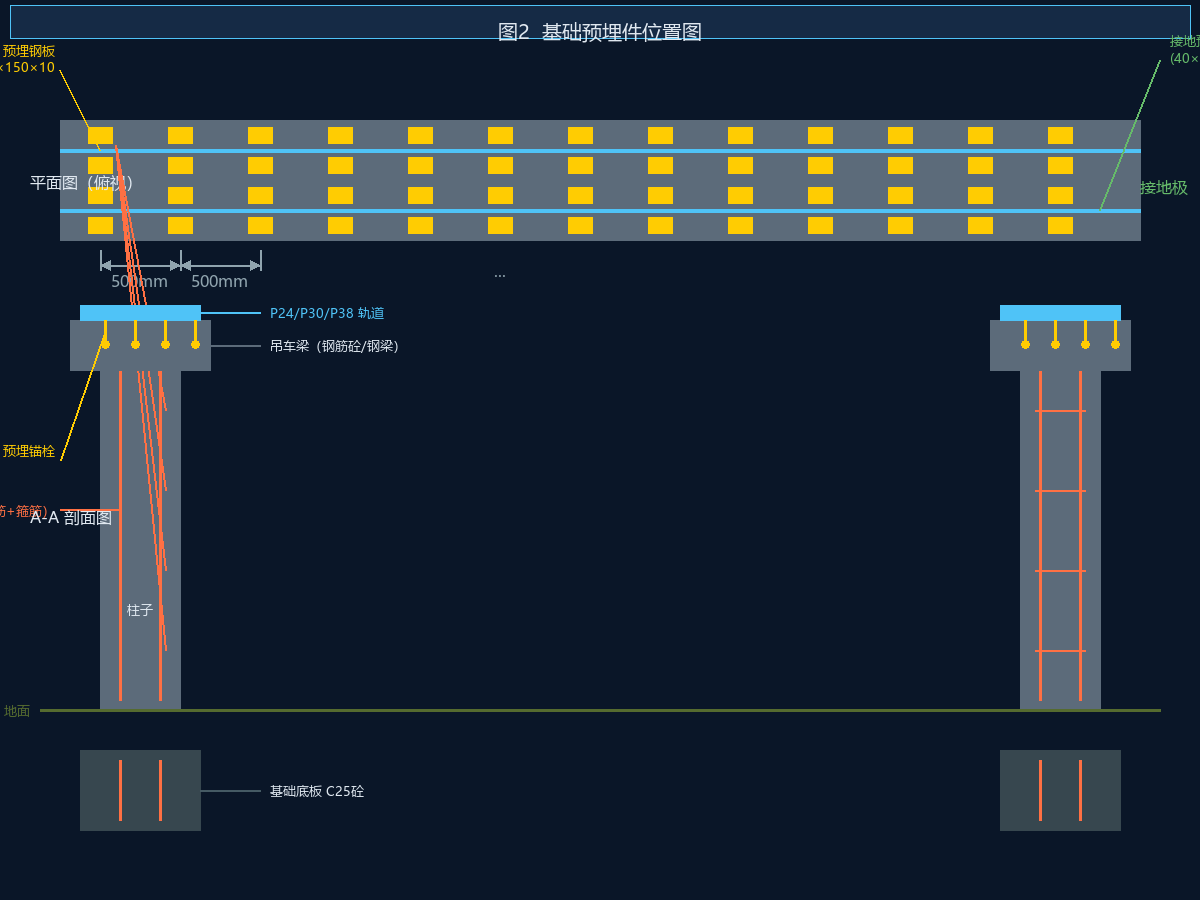Image resolution: width=1200 pixels, height=900 pixels.
Task: Click the top-right yellow embedded plate in plan
Action: [1060, 135]
